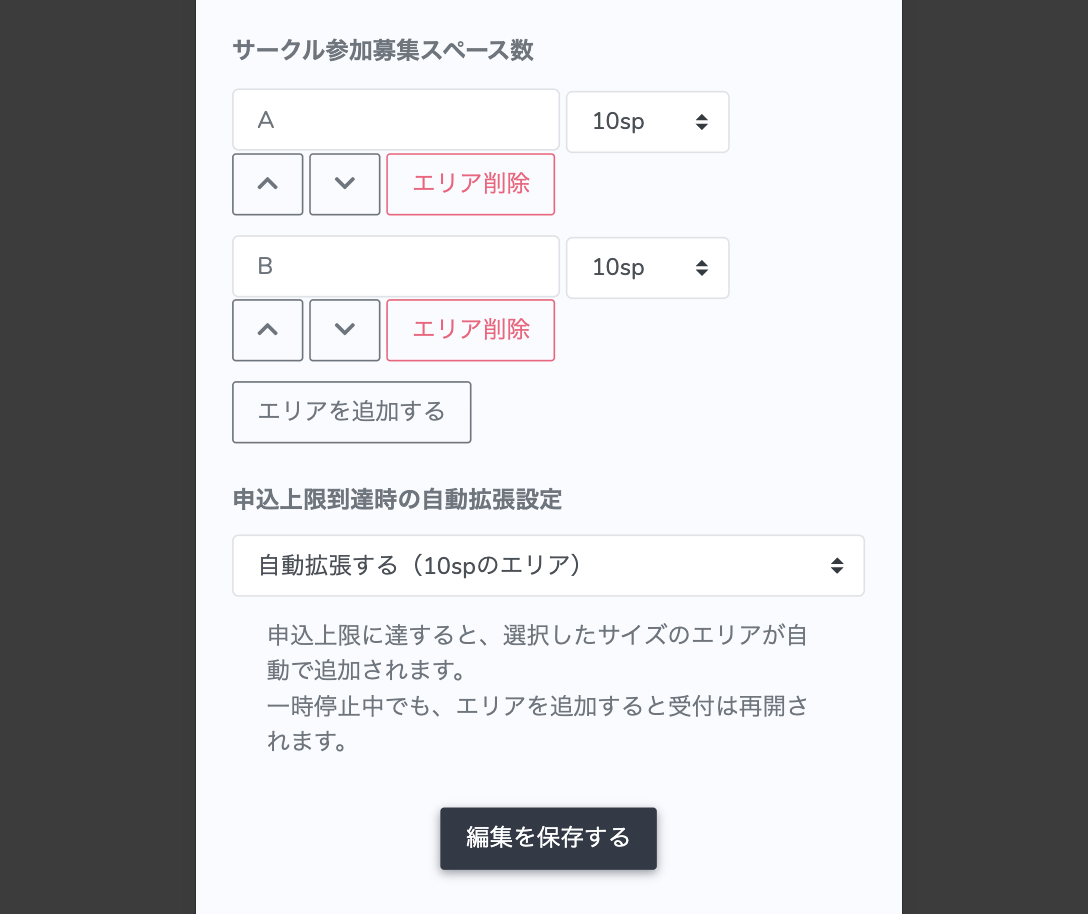This screenshot has width=1088, height=914.
Task: Move area B down with chevron button
Action: 345,330
